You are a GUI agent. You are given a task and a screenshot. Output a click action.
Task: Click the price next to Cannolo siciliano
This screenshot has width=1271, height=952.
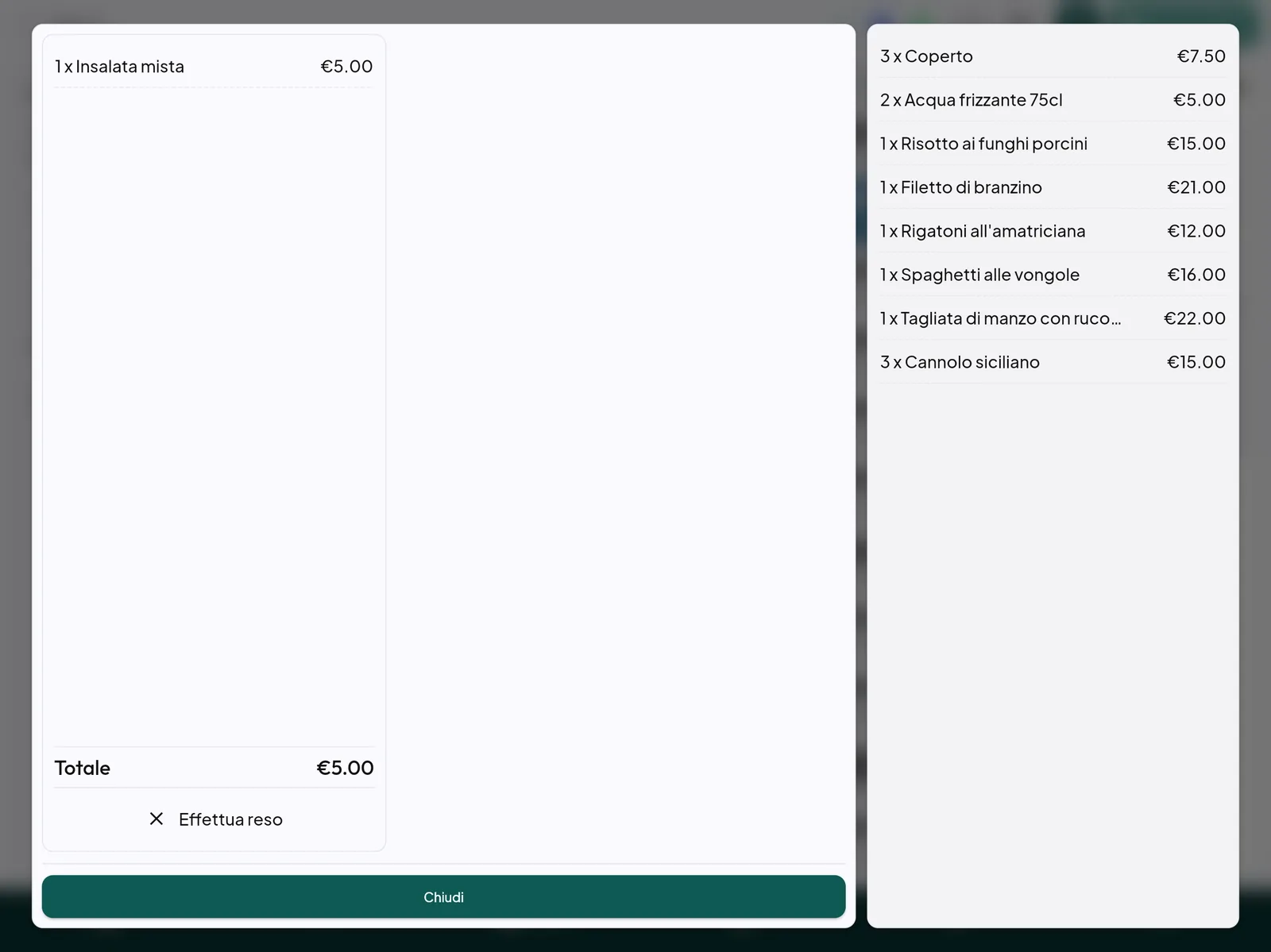1196,362
